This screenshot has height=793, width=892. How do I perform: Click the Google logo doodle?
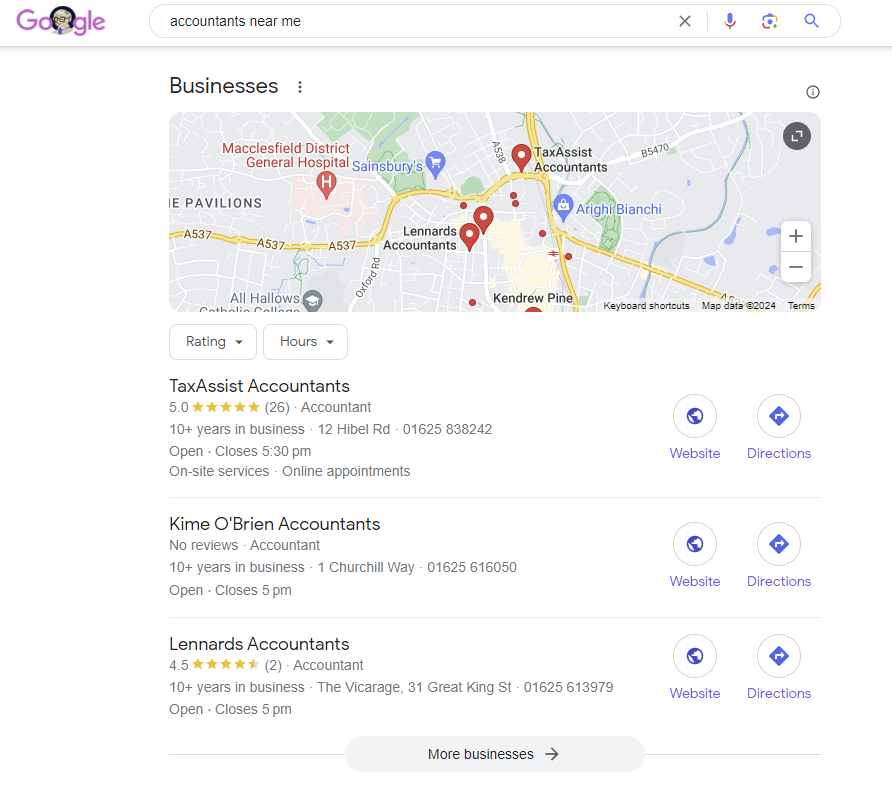[60, 21]
